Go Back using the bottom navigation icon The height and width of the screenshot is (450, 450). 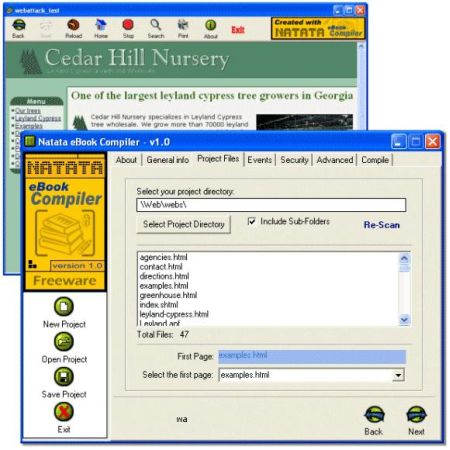(374, 415)
